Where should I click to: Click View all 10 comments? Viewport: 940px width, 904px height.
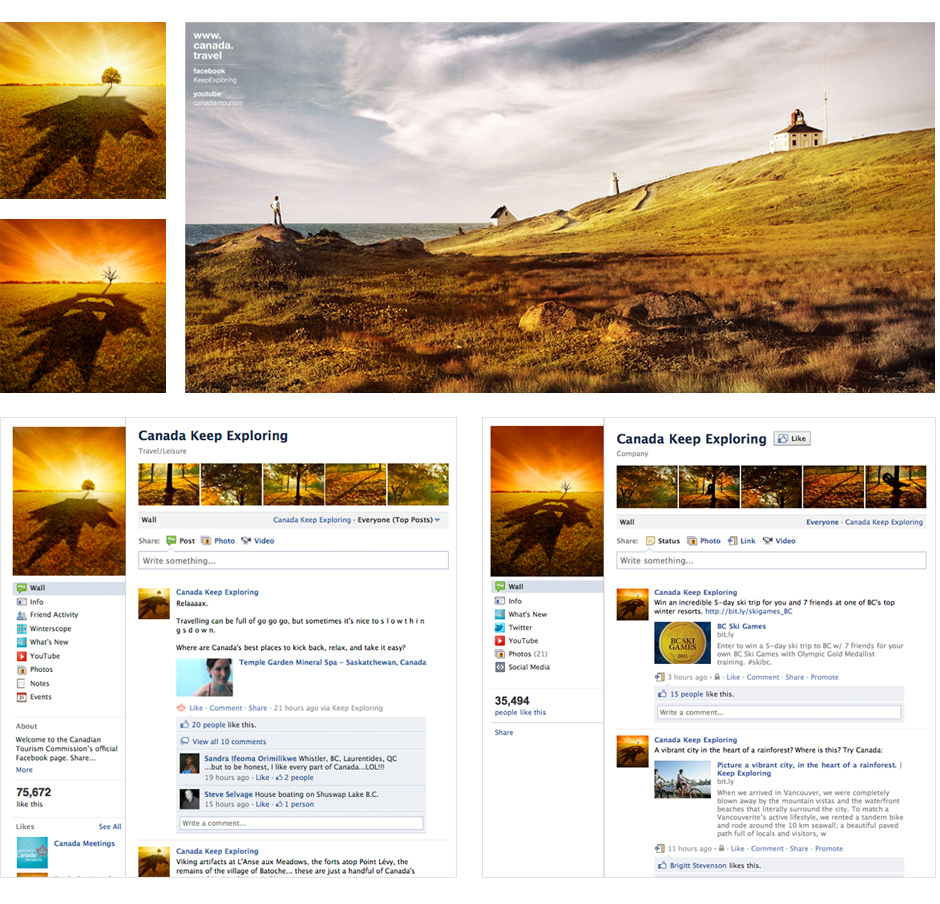tap(229, 742)
